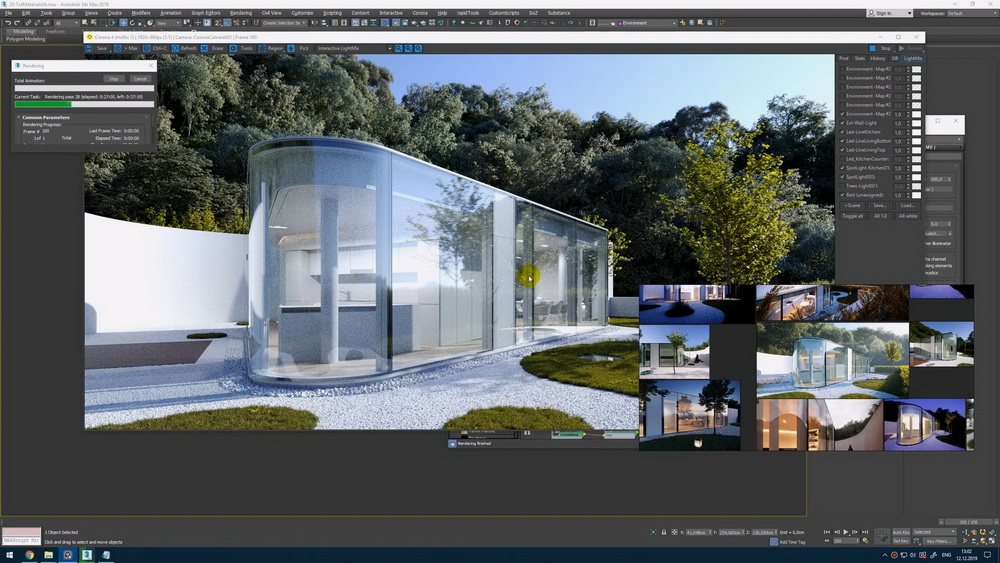Open the Interactive LightMix dropdown
This screenshot has height=563, width=1000.
pyautogui.click(x=354, y=48)
